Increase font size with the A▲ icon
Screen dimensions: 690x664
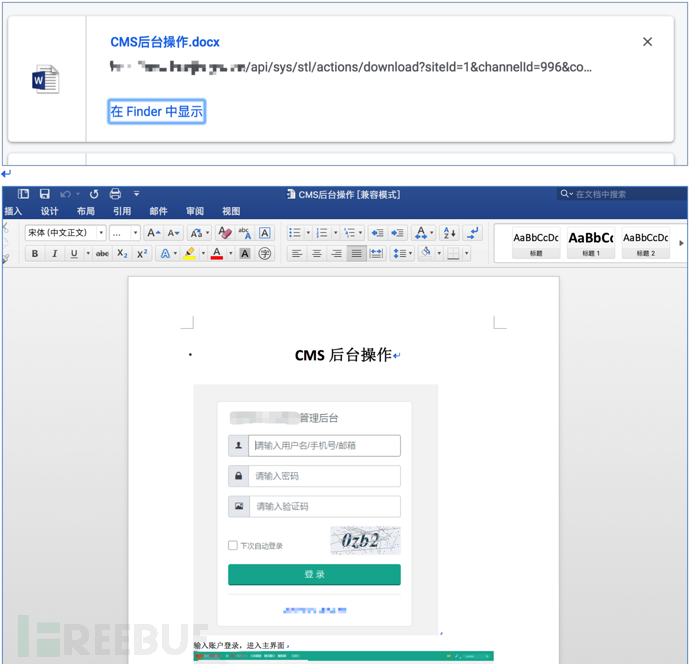pyautogui.click(x=153, y=233)
